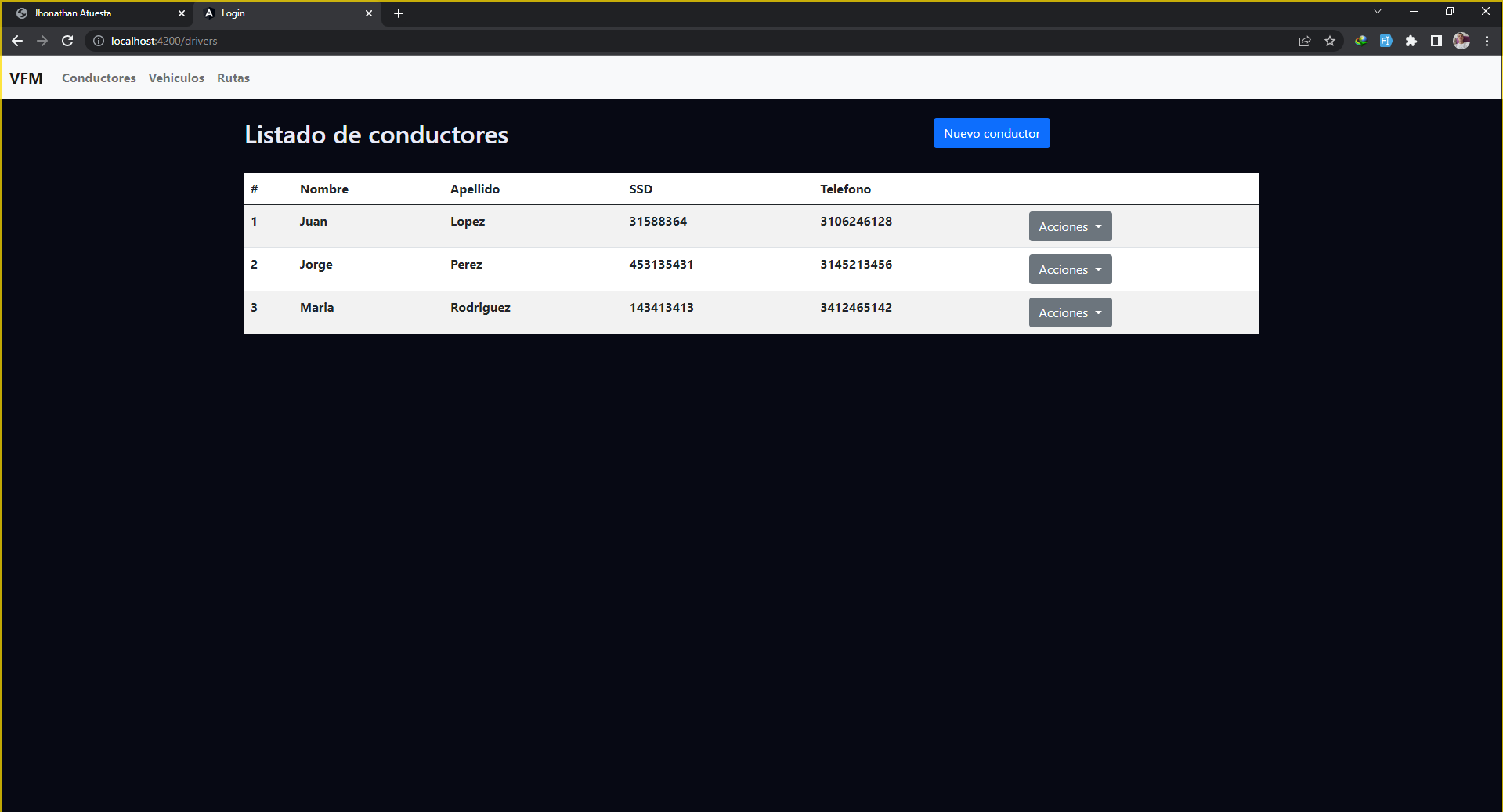Open the Chrome three-dot menu

[1487, 41]
